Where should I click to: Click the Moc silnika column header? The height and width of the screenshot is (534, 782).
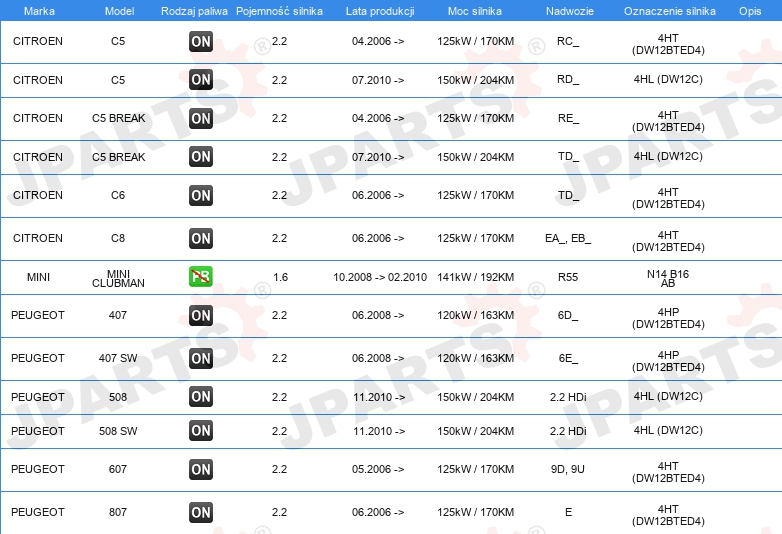[x=475, y=11]
